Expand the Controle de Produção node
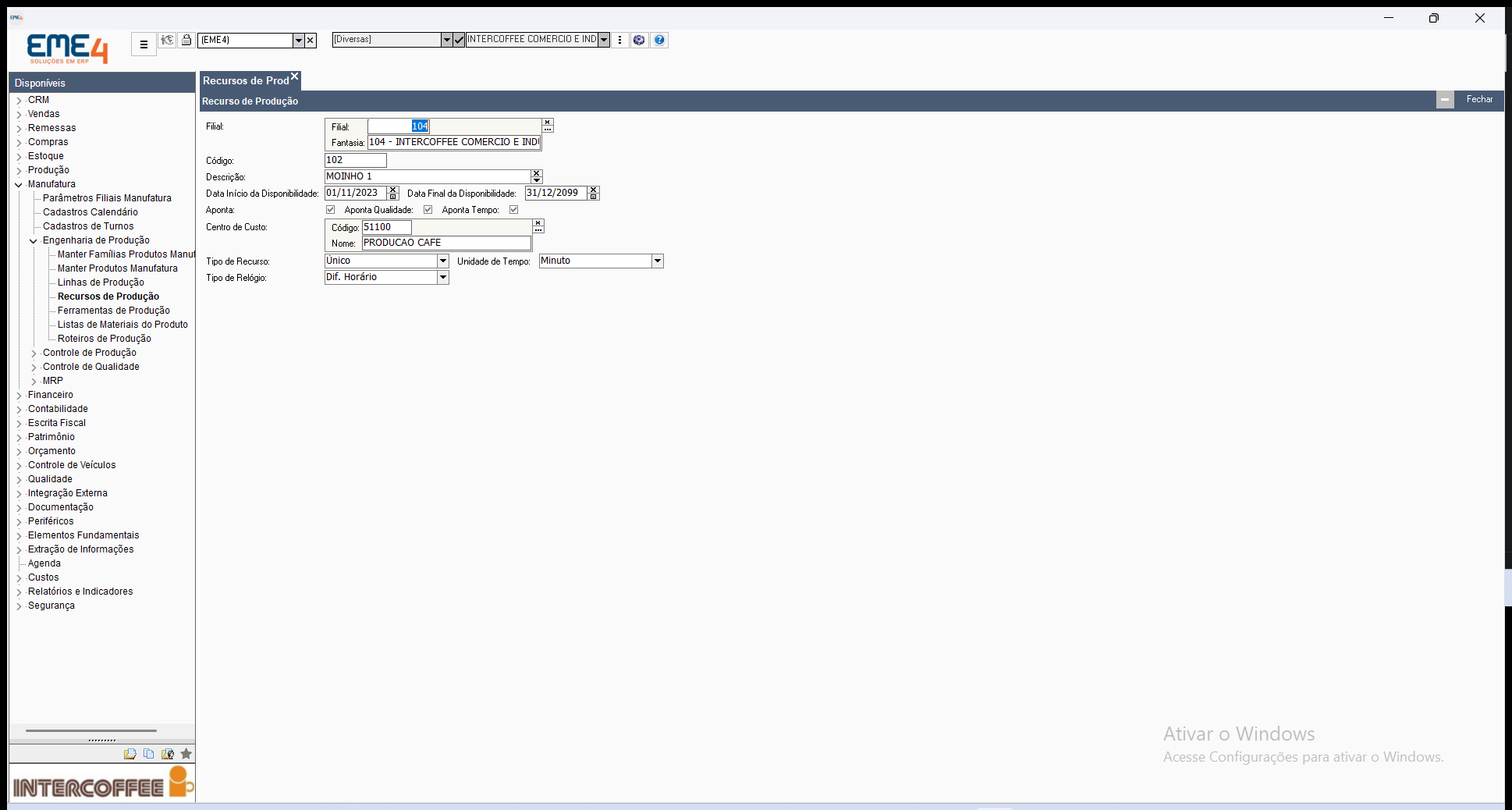 click(x=34, y=353)
